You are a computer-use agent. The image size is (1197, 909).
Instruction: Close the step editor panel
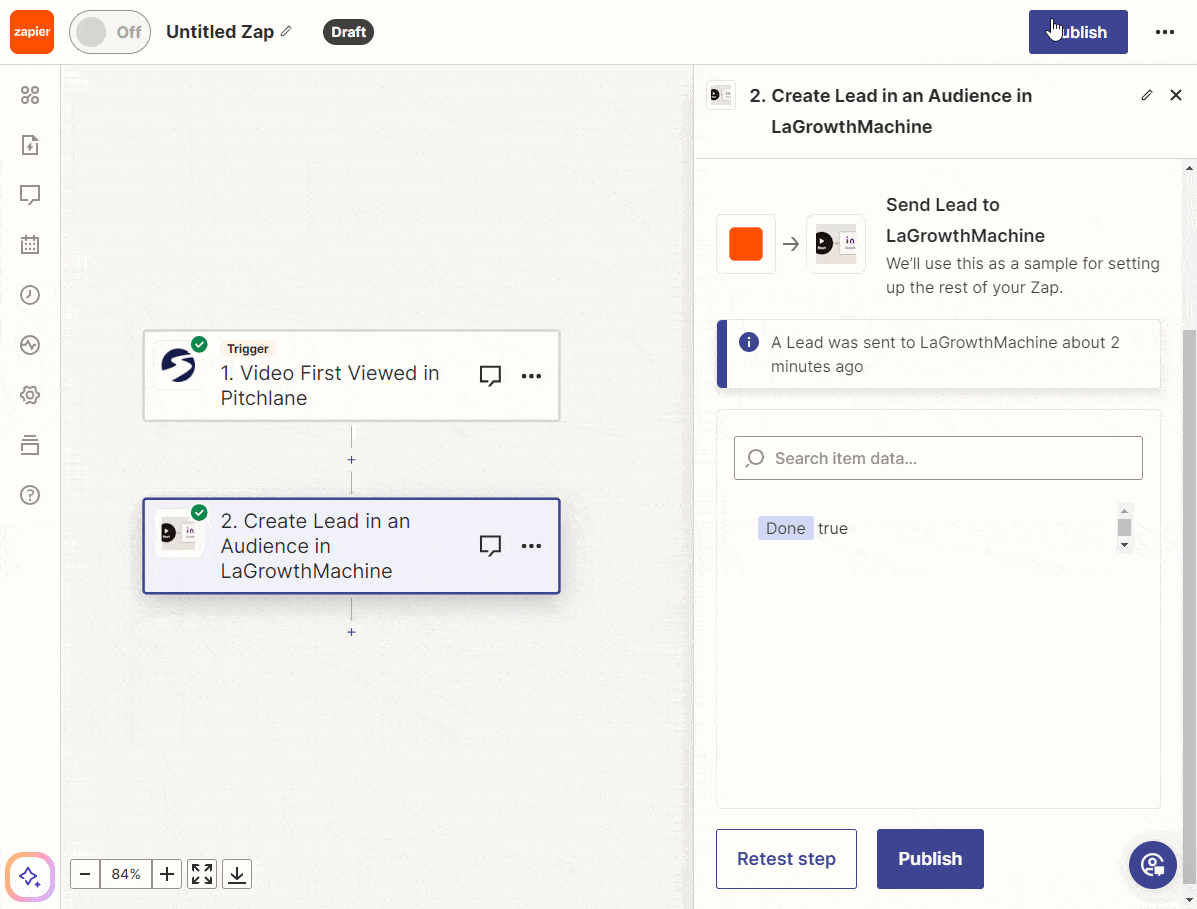1176,95
